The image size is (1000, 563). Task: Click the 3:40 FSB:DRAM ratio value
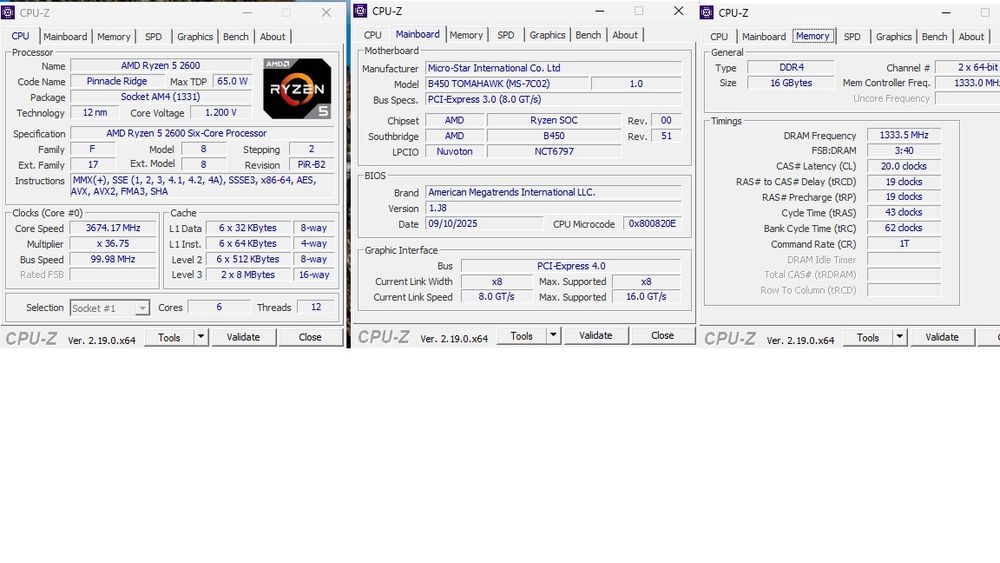[904, 150]
